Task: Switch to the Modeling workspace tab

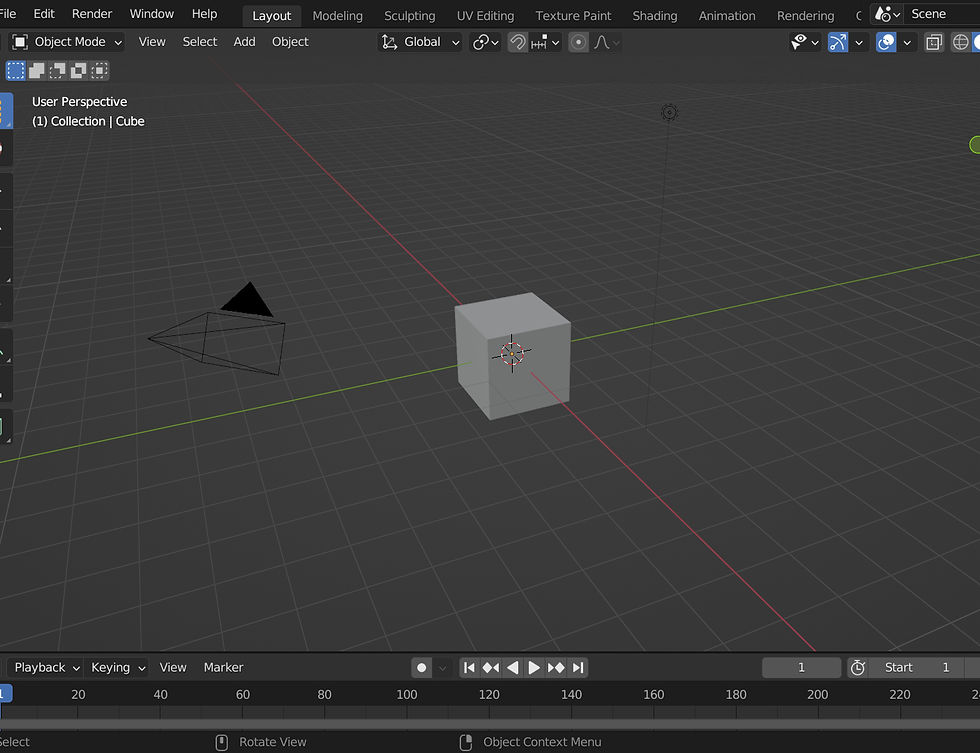Action: (338, 16)
